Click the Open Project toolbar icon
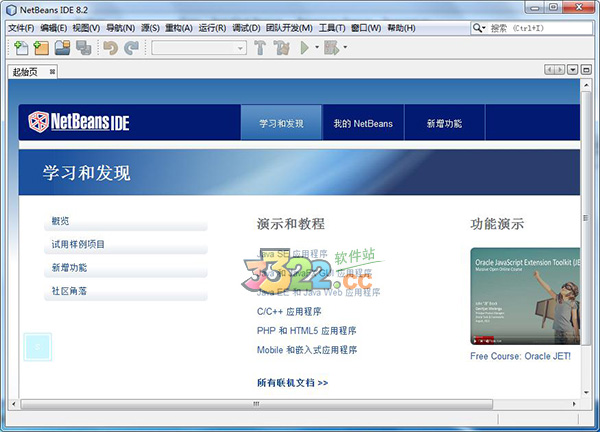 tap(62, 48)
